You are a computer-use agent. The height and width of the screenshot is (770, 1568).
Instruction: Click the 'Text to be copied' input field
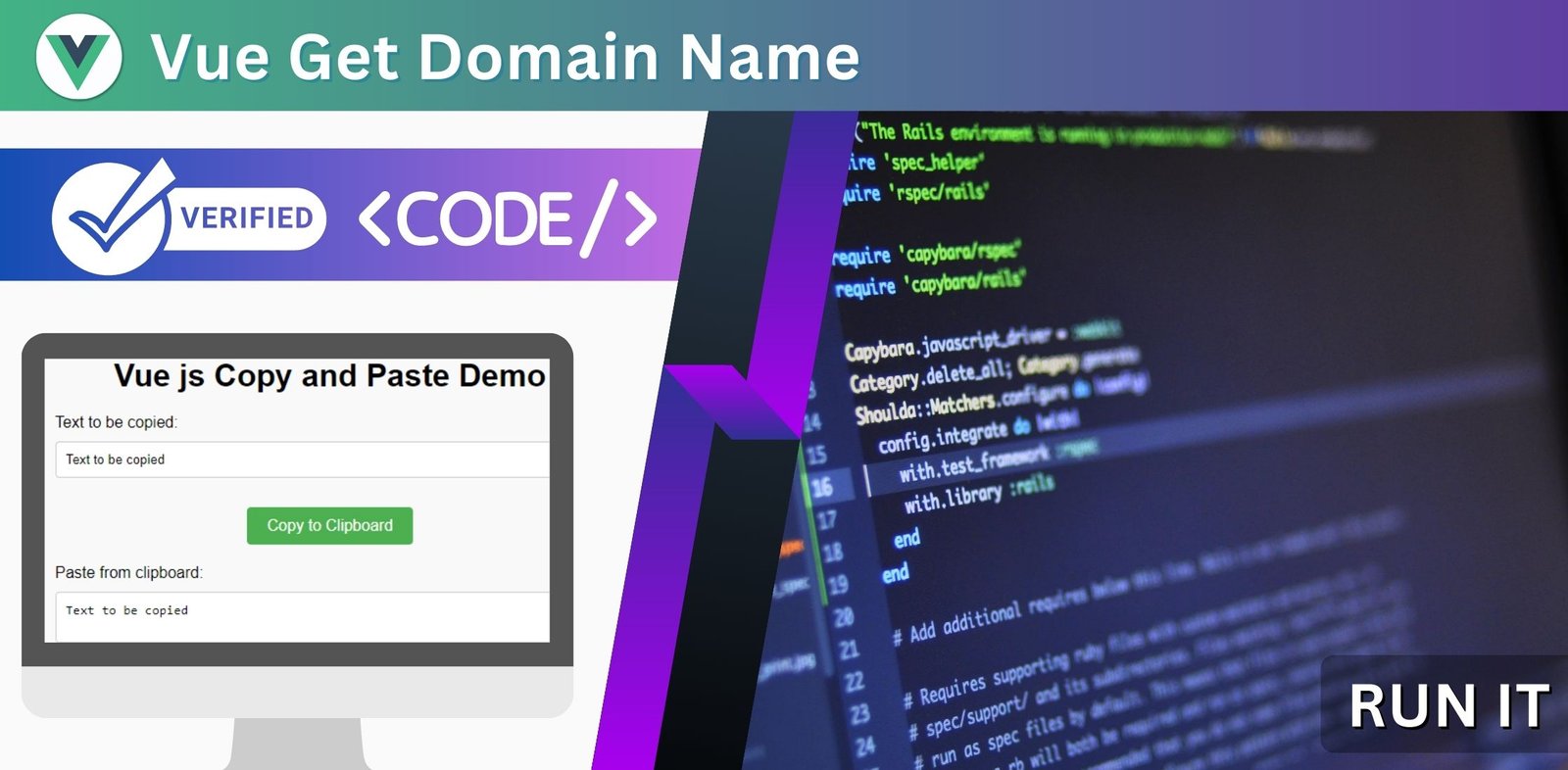[x=302, y=459]
